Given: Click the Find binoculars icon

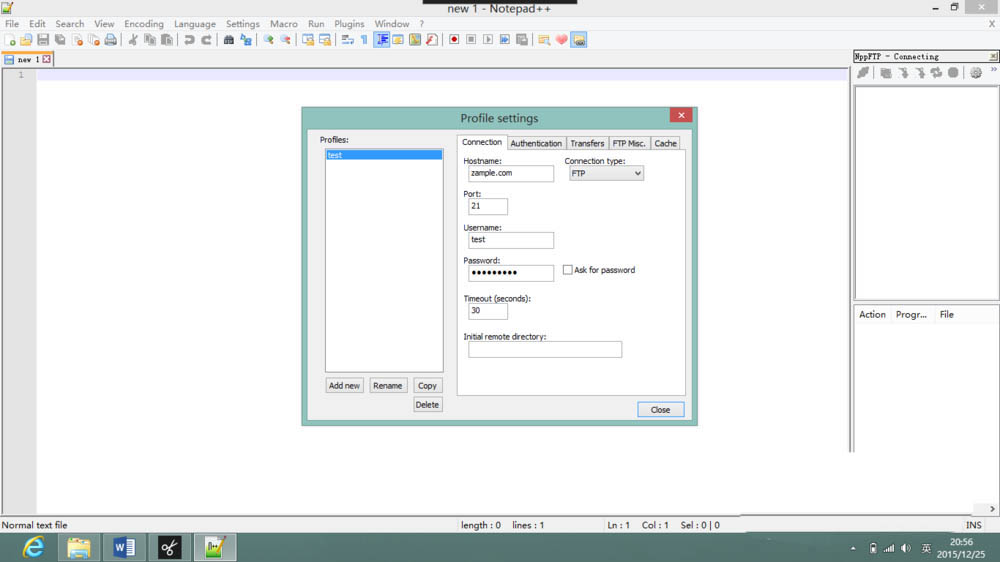Looking at the screenshot, I should 228,40.
